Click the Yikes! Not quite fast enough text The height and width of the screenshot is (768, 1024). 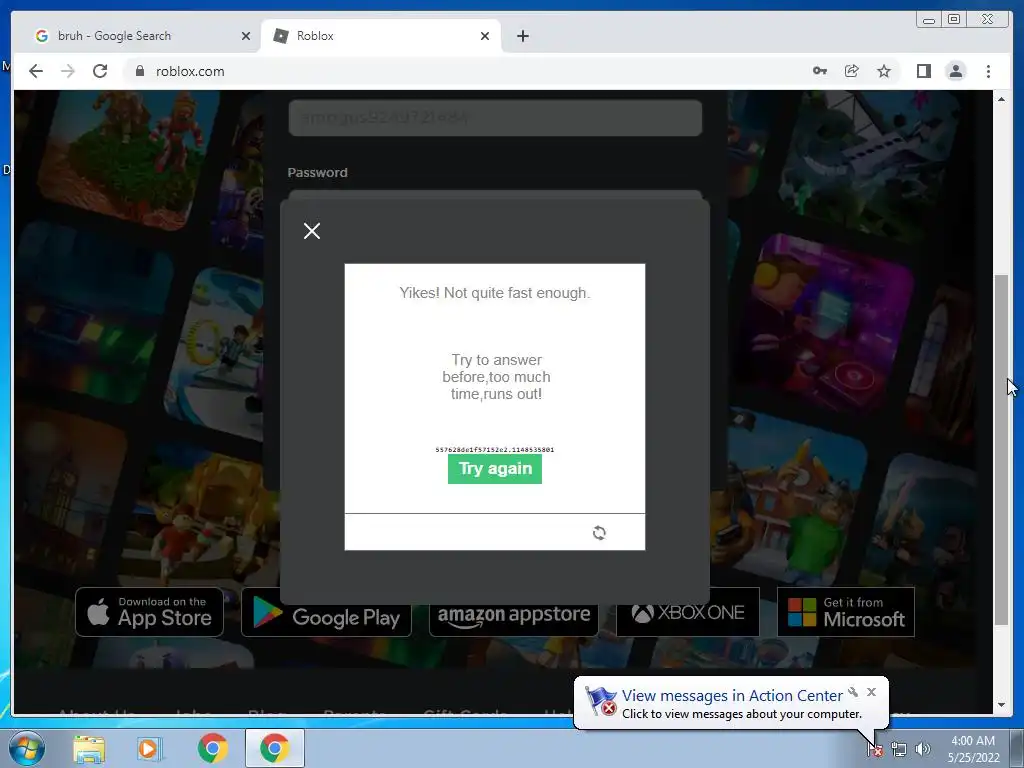click(x=495, y=293)
